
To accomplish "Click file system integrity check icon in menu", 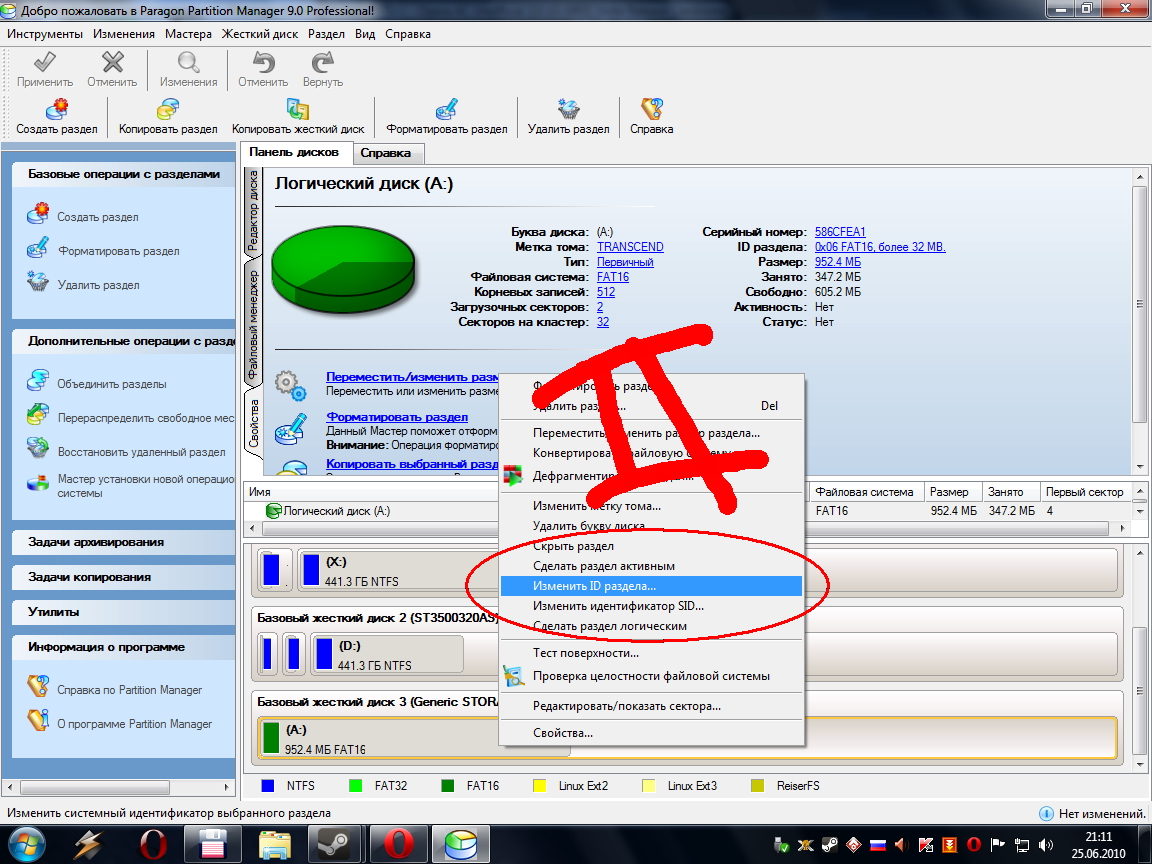I will 514,676.
